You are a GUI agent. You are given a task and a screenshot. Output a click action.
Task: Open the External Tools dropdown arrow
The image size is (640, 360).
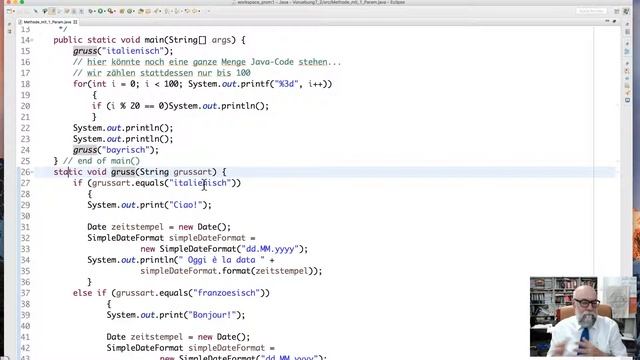click(115, 11)
